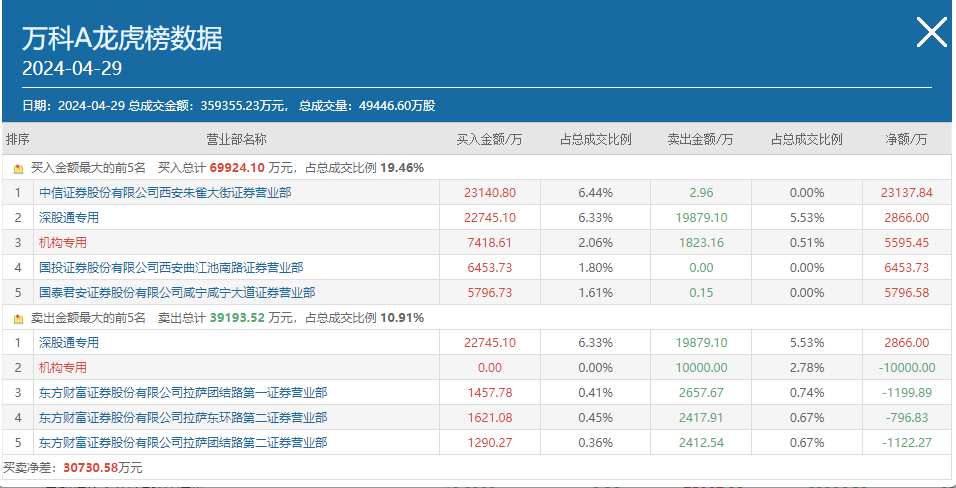The image size is (956, 488).
Task: Click the 卖出金额/万 column header
Action: coord(701,140)
